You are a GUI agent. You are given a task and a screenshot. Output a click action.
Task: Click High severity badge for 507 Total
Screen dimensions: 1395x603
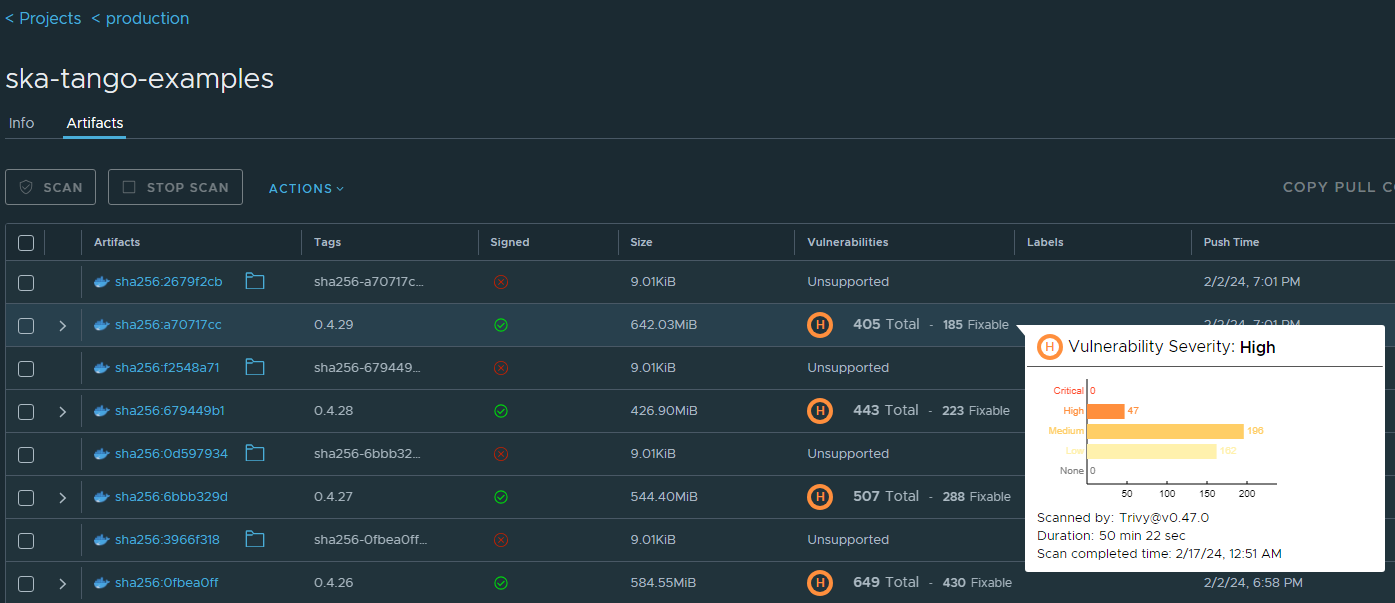[x=820, y=496]
